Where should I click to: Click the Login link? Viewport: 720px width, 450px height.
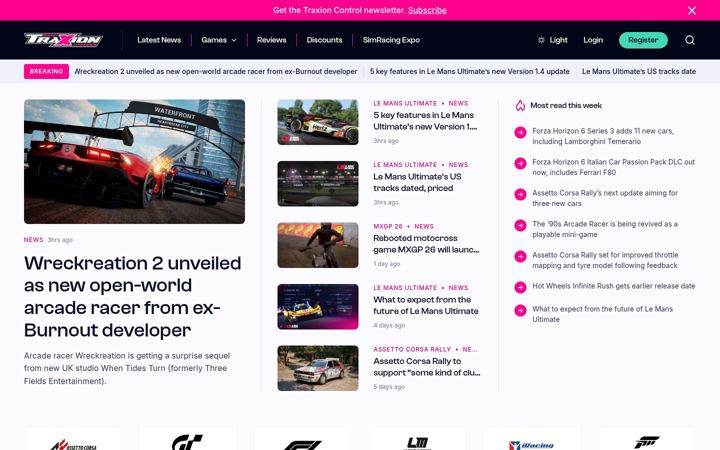(593, 40)
